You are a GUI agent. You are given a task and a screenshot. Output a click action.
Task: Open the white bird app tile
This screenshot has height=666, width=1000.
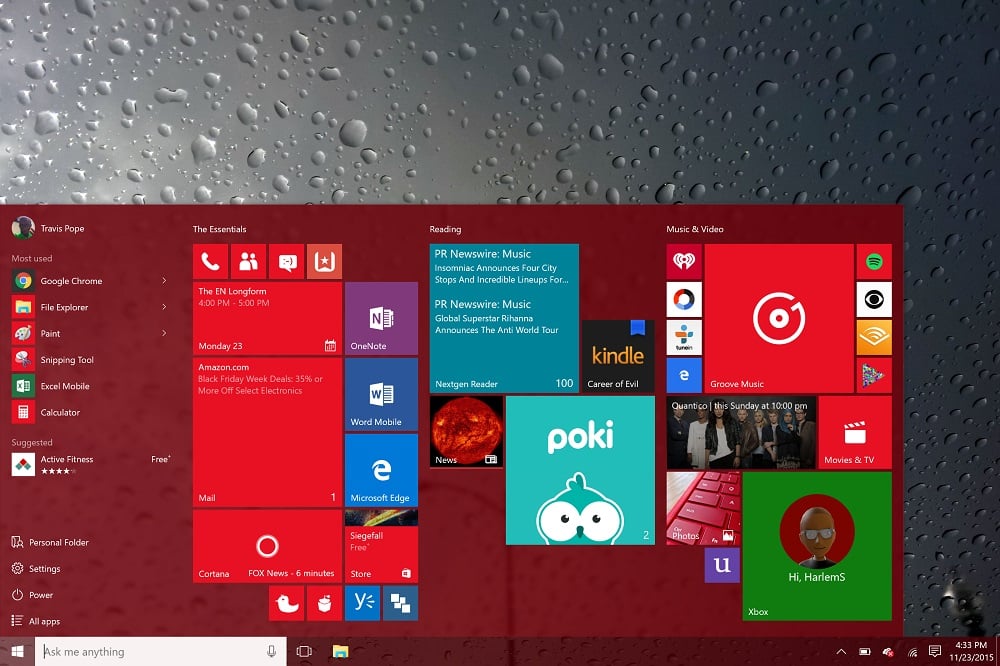pos(286,603)
